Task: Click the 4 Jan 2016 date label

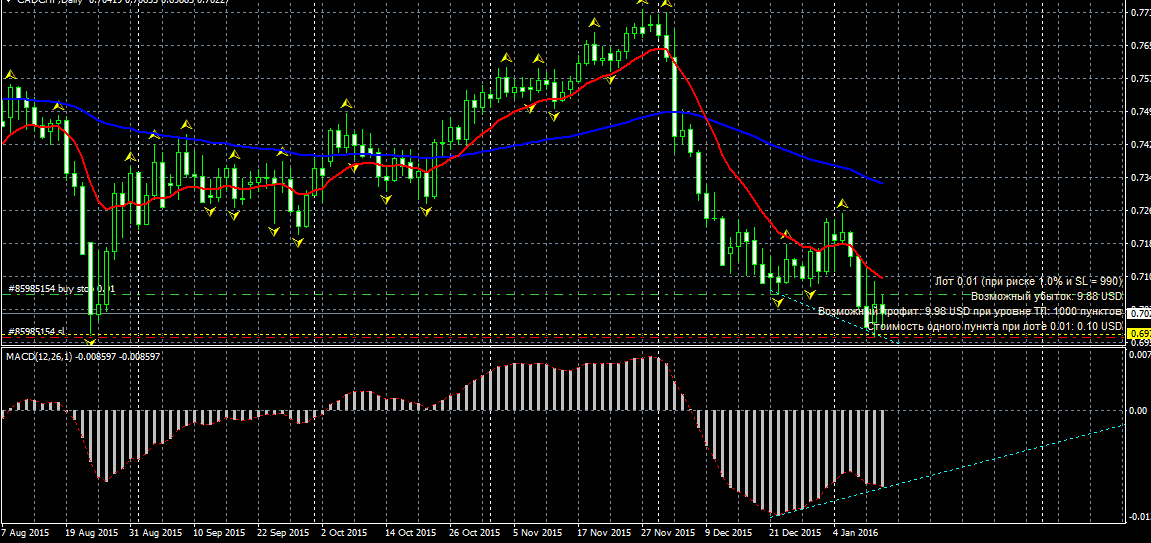Action: pos(856,532)
